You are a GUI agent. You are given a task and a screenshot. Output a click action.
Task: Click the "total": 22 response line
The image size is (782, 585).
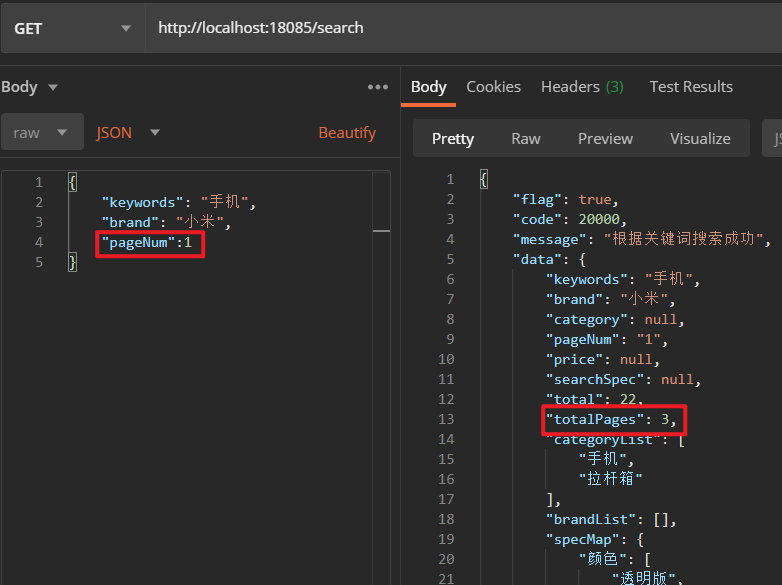(x=594, y=399)
